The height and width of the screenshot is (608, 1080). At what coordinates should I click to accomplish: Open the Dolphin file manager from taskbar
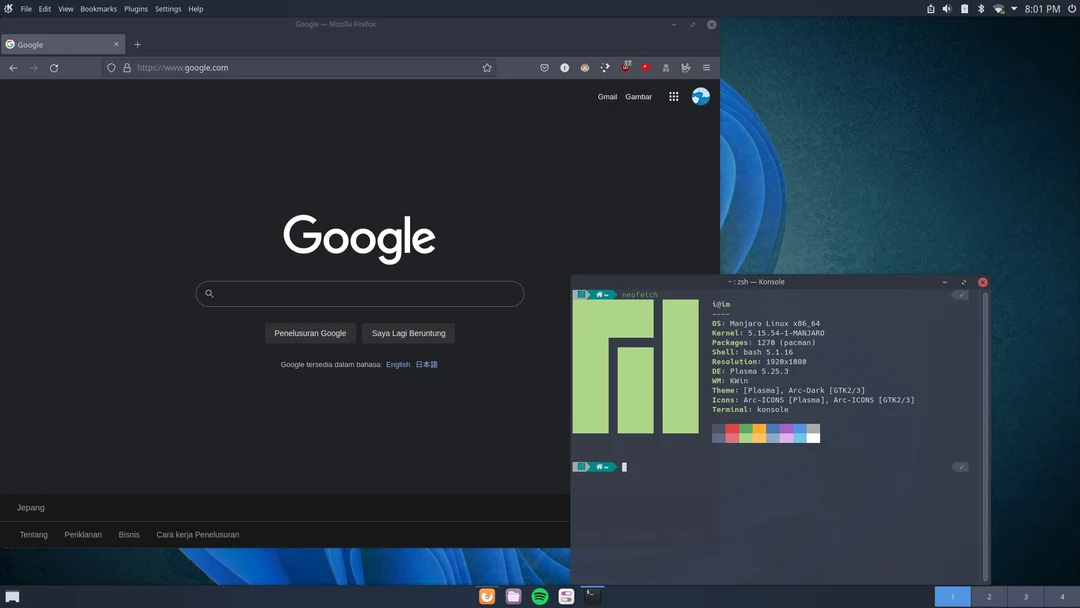513,595
